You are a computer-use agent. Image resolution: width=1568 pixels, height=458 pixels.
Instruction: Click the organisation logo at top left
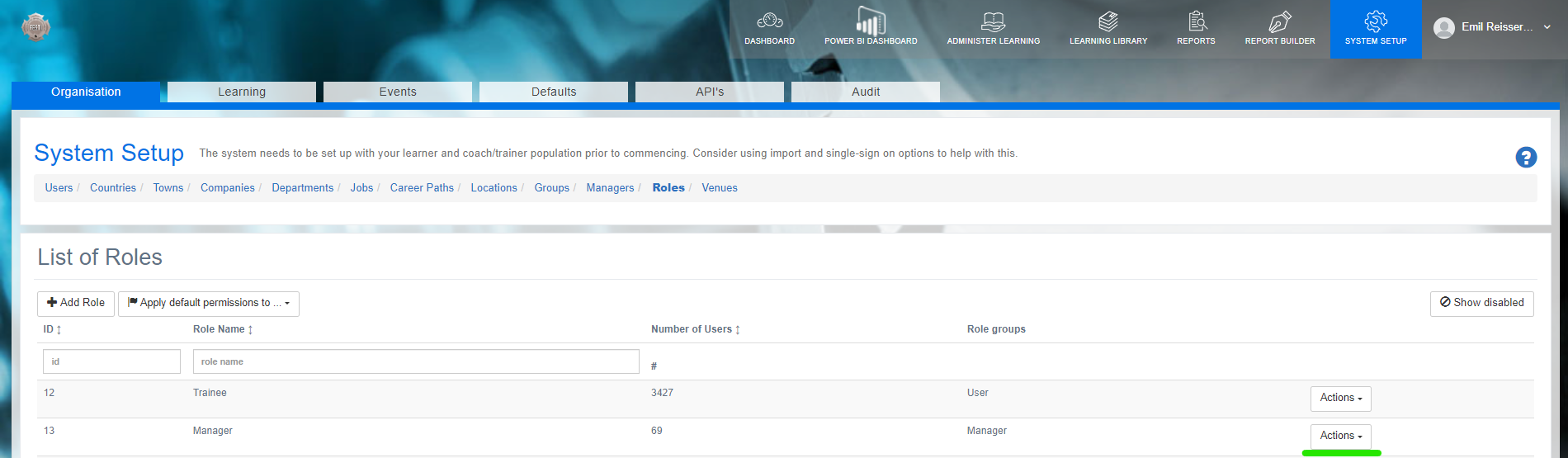point(35,27)
